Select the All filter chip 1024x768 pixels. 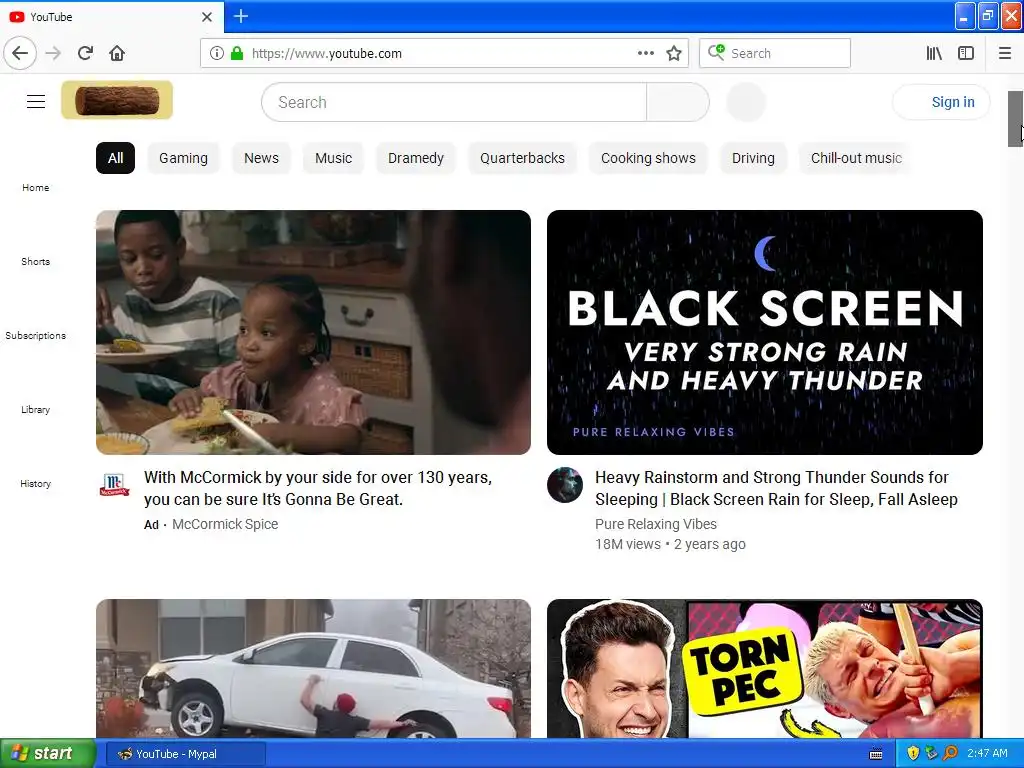tap(116, 158)
